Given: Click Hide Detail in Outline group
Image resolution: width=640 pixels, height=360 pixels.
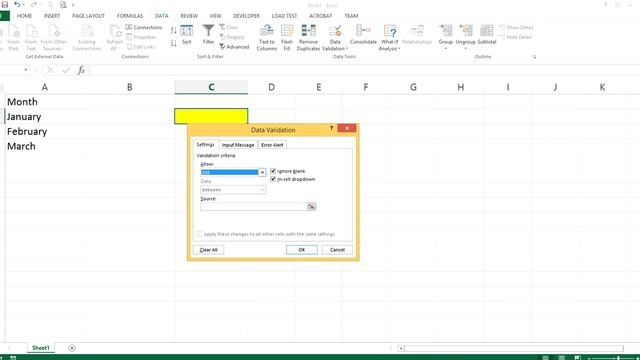Looking at the screenshot, I should pyautogui.click(x=516, y=37).
